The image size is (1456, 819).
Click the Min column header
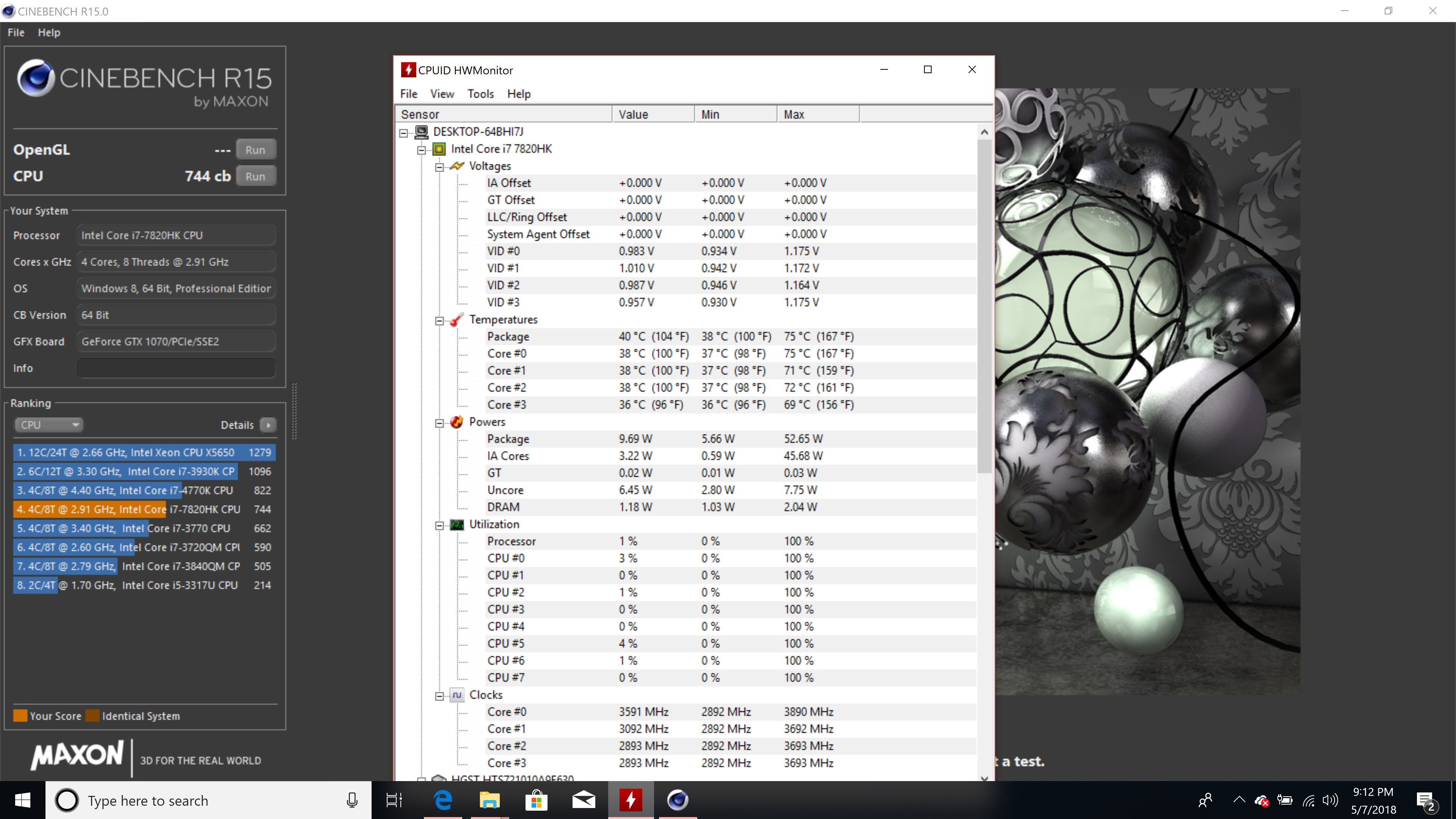coord(736,114)
